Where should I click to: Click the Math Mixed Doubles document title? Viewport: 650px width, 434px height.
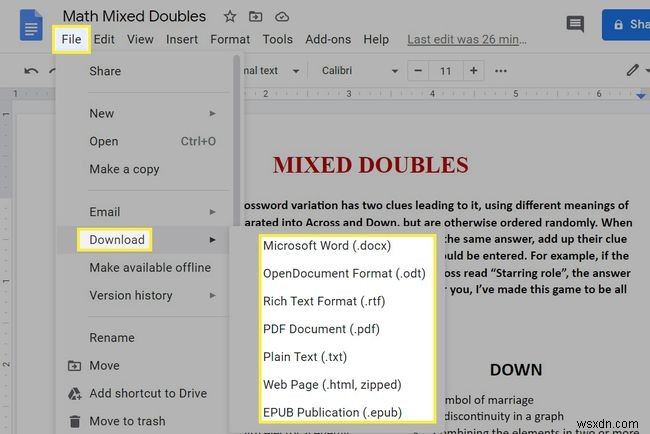(134, 16)
